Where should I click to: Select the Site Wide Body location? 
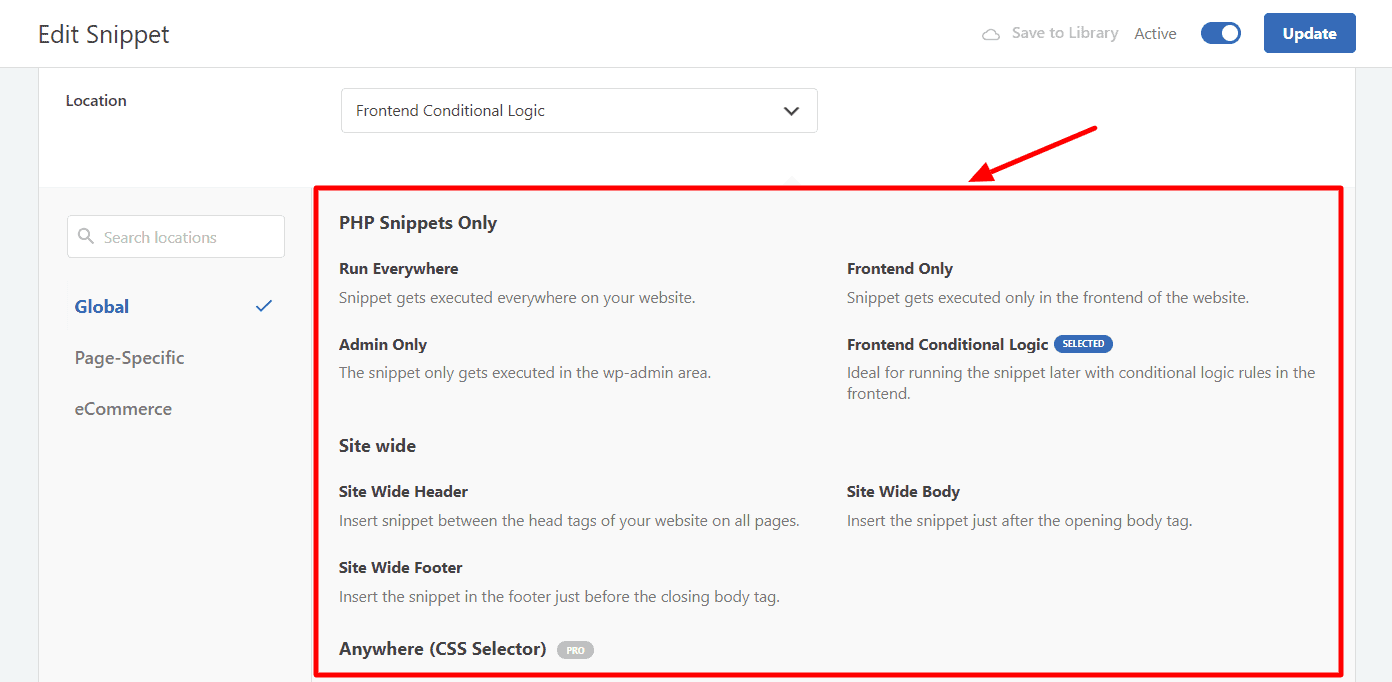903,492
